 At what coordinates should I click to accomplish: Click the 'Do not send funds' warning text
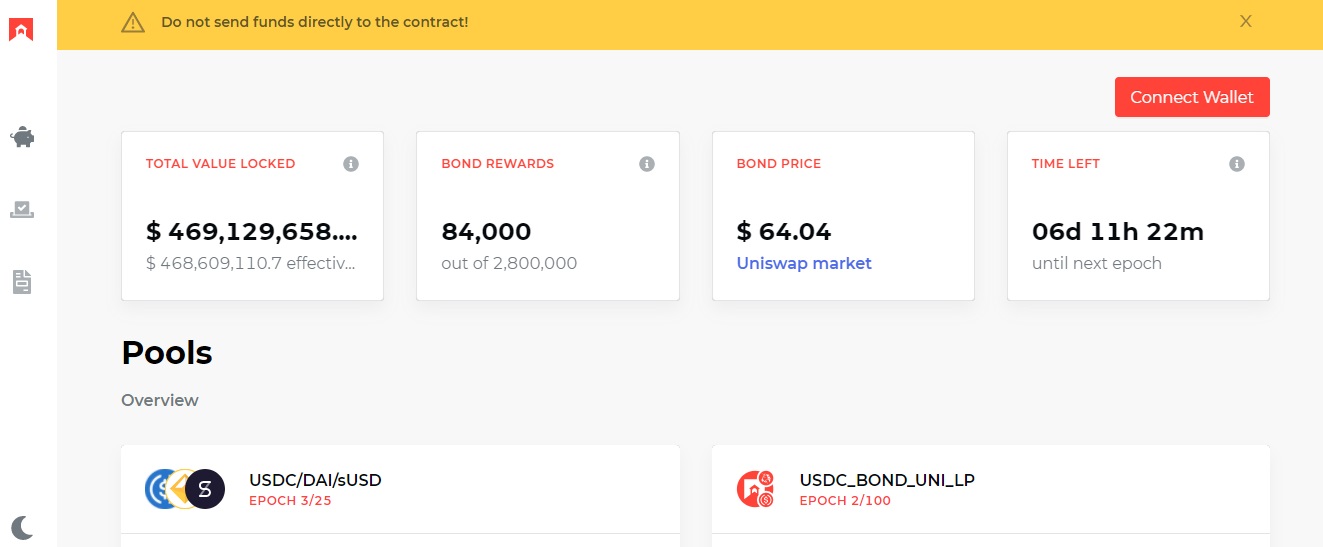pyautogui.click(x=314, y=21)
